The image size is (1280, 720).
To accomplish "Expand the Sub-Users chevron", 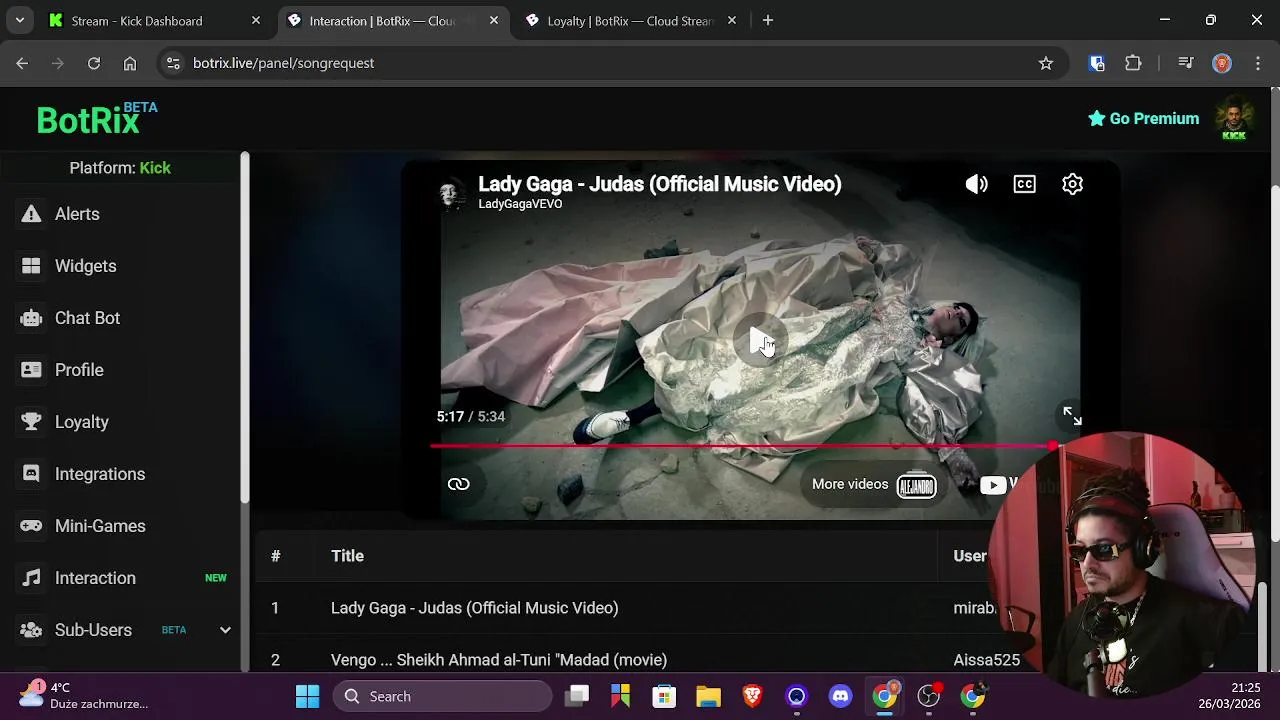I will 225,630.
